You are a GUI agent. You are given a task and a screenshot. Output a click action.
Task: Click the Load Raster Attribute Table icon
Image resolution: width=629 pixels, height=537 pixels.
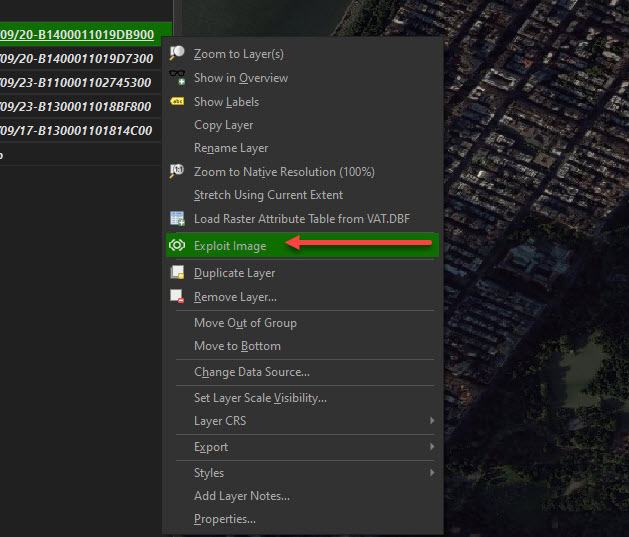pos(177,219)
